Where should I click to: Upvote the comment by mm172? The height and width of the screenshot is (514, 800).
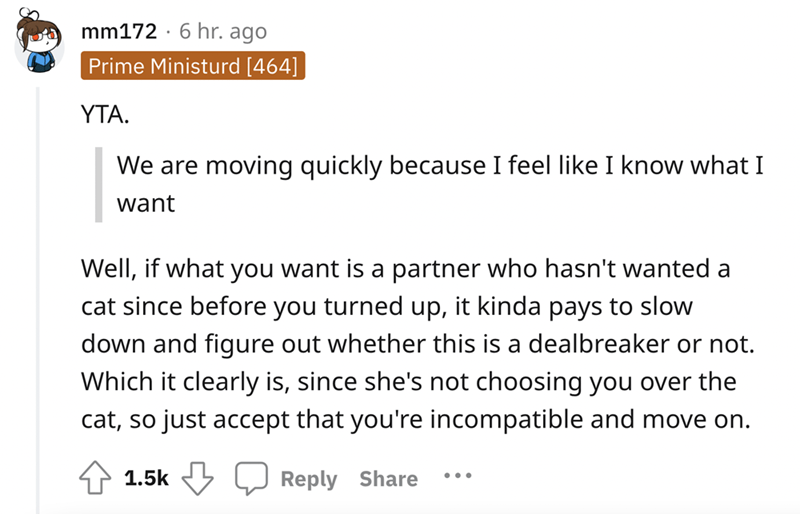(x=97, y=479)
